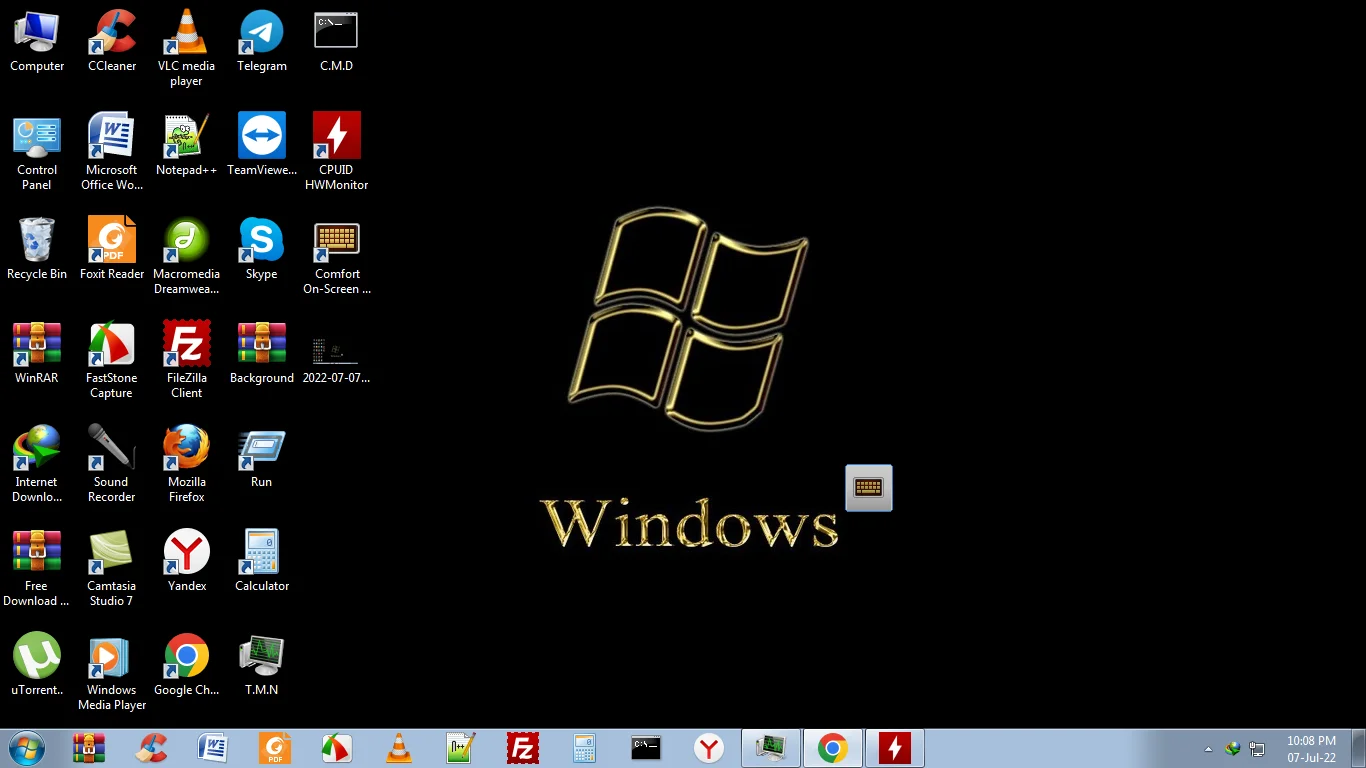Click the network icon in the system tray
Viewport: 1366px width, 768px height.
(1257, 749)
